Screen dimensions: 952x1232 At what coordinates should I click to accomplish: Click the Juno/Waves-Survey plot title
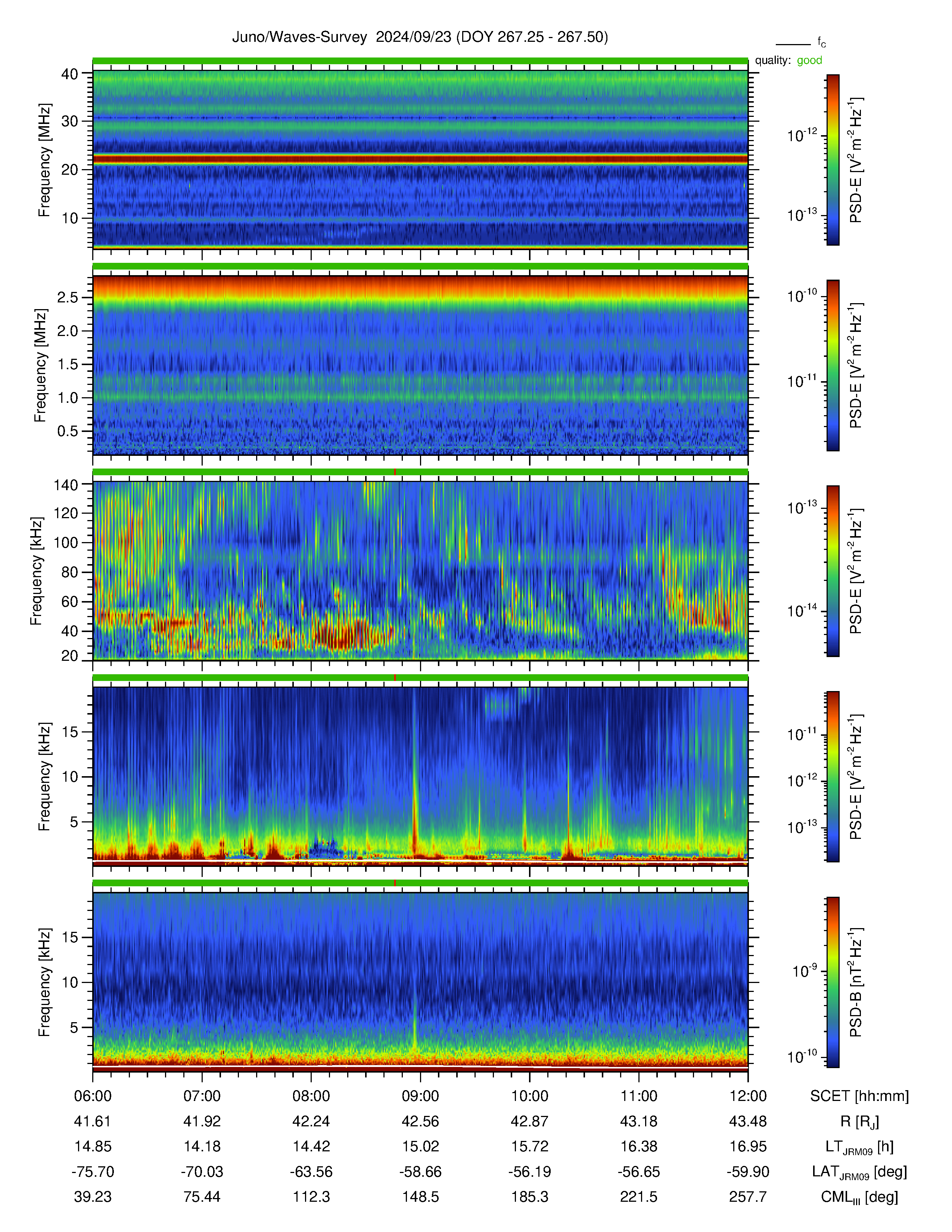click(x=420, y=37)
